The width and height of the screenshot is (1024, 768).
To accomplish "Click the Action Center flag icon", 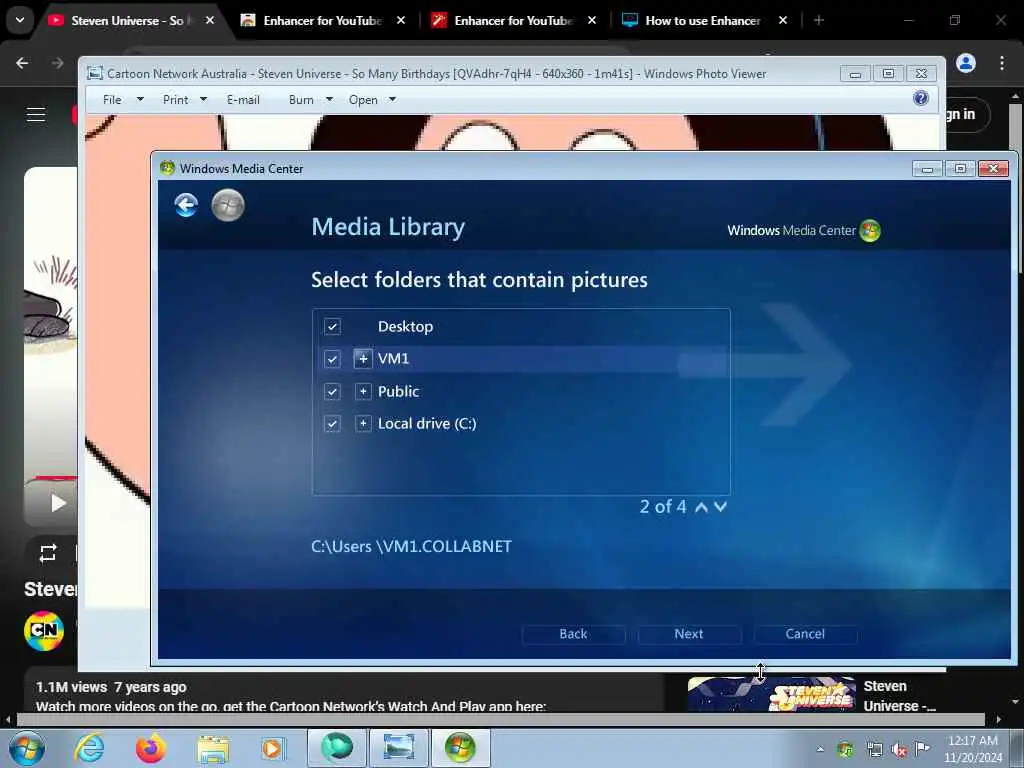I will (922, 748).
